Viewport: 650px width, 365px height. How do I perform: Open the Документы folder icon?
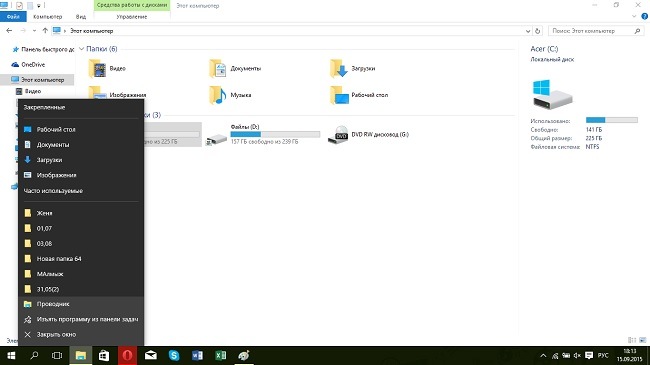click(218, 68)
